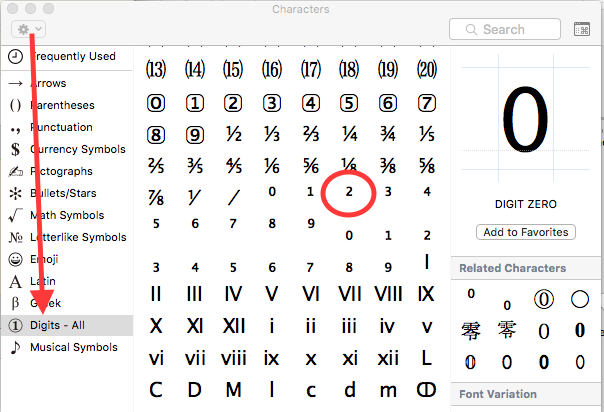Viewport: 604px width, 412px height.
Task: Select Frequently Used category
Action: click(x=67, y=56)
